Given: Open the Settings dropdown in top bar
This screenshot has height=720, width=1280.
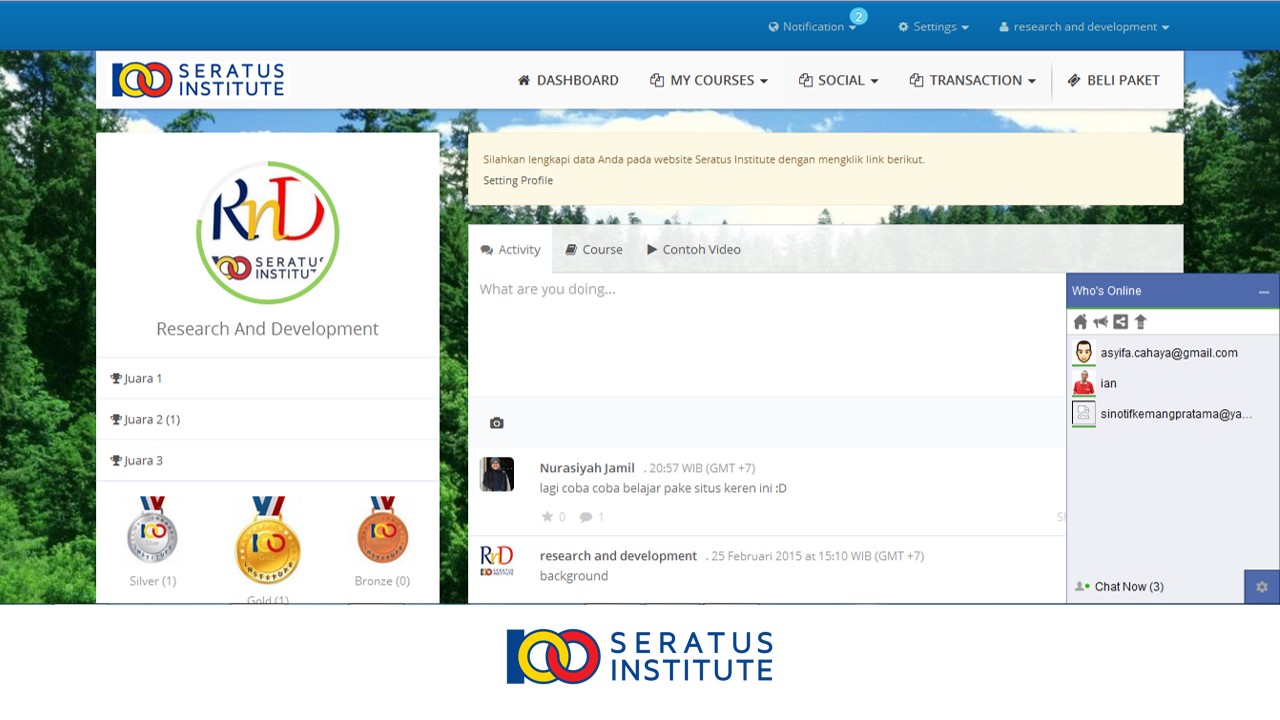Looking at the screenshot, I should pos(933,27).
